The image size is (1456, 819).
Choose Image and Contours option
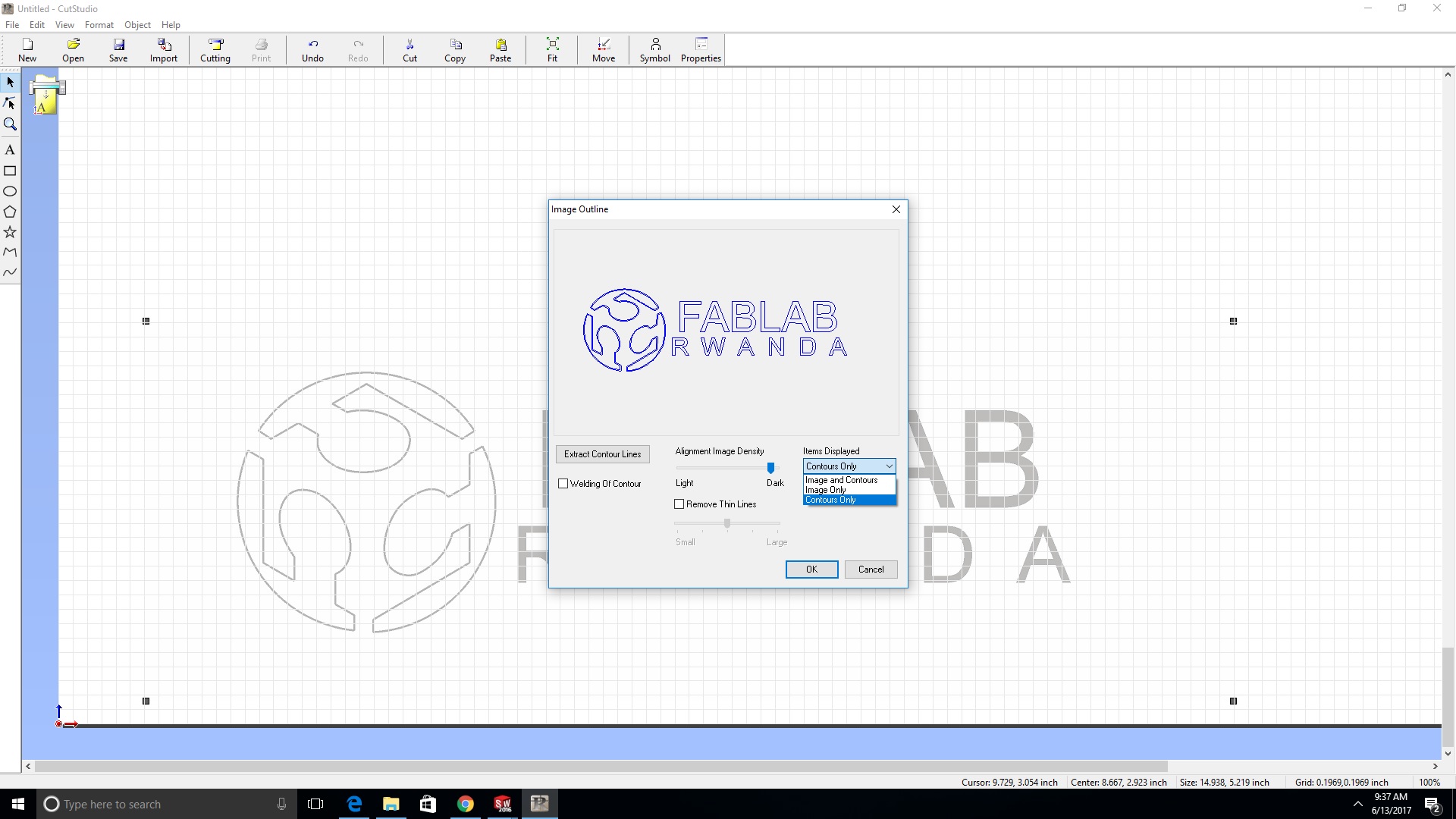coord(849,480)
